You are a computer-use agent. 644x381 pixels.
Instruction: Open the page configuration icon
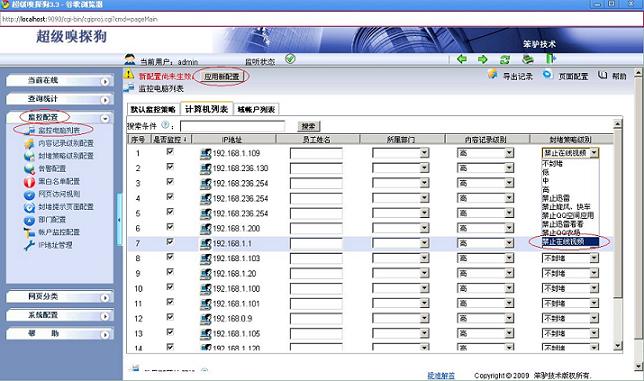[547, 75]
